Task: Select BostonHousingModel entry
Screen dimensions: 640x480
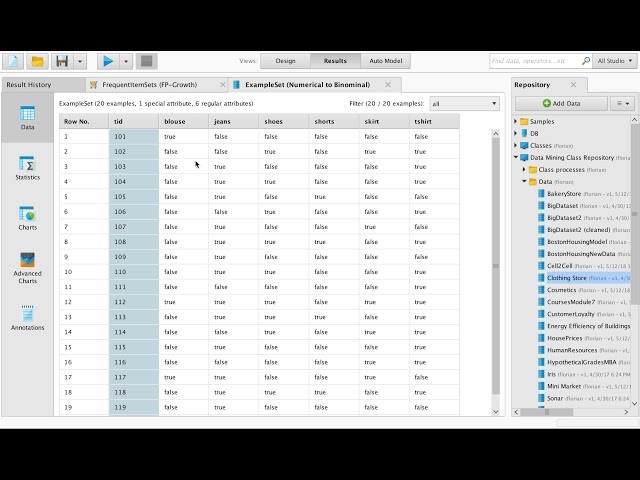Action: (x=583, y=242)
